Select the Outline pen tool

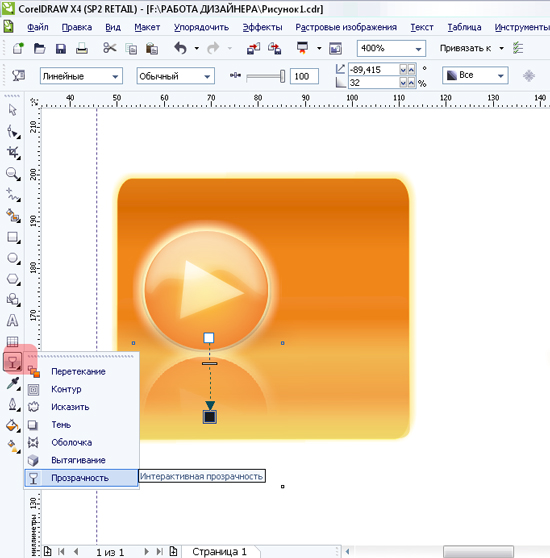(13, 405)
